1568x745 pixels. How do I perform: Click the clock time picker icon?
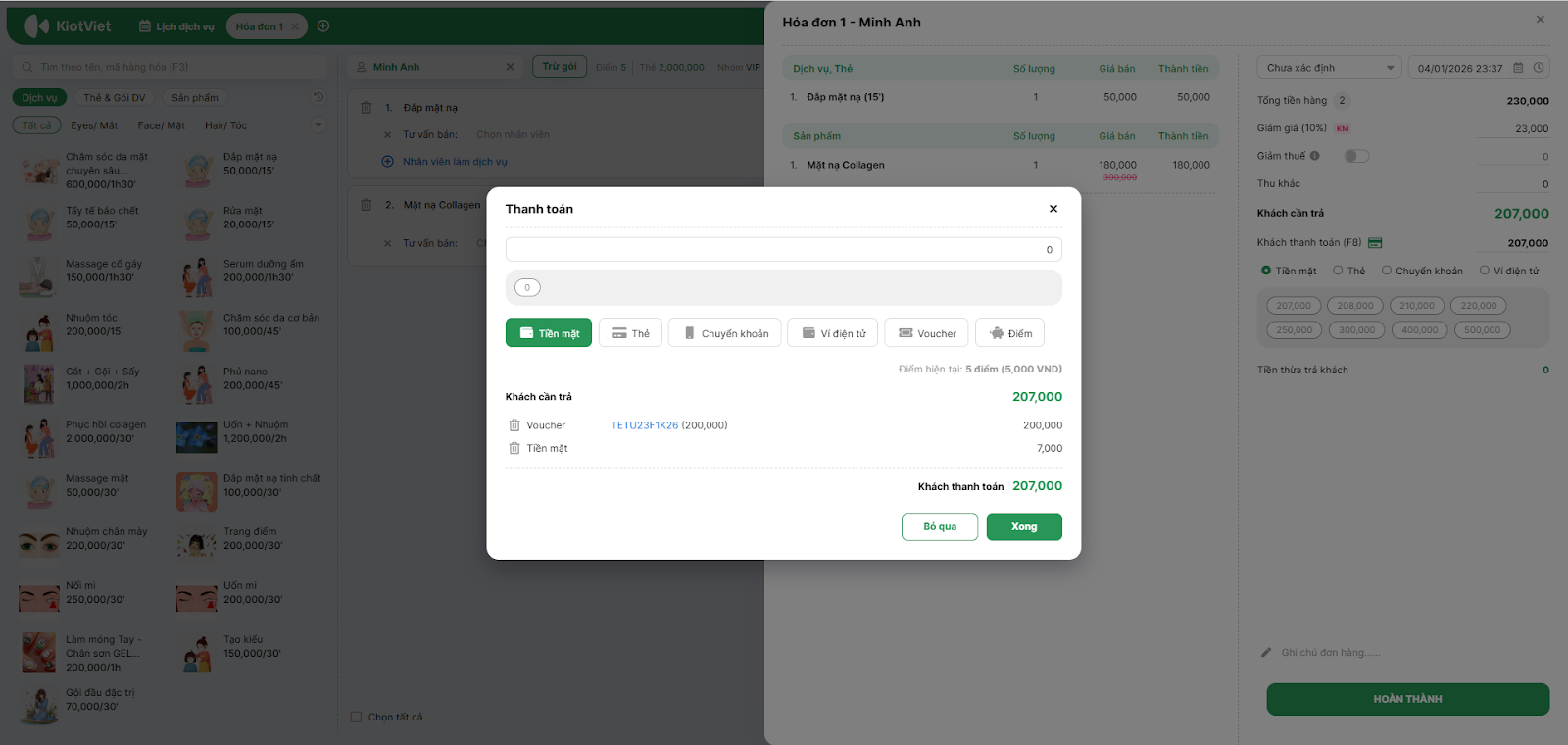tap(1539, 68)
